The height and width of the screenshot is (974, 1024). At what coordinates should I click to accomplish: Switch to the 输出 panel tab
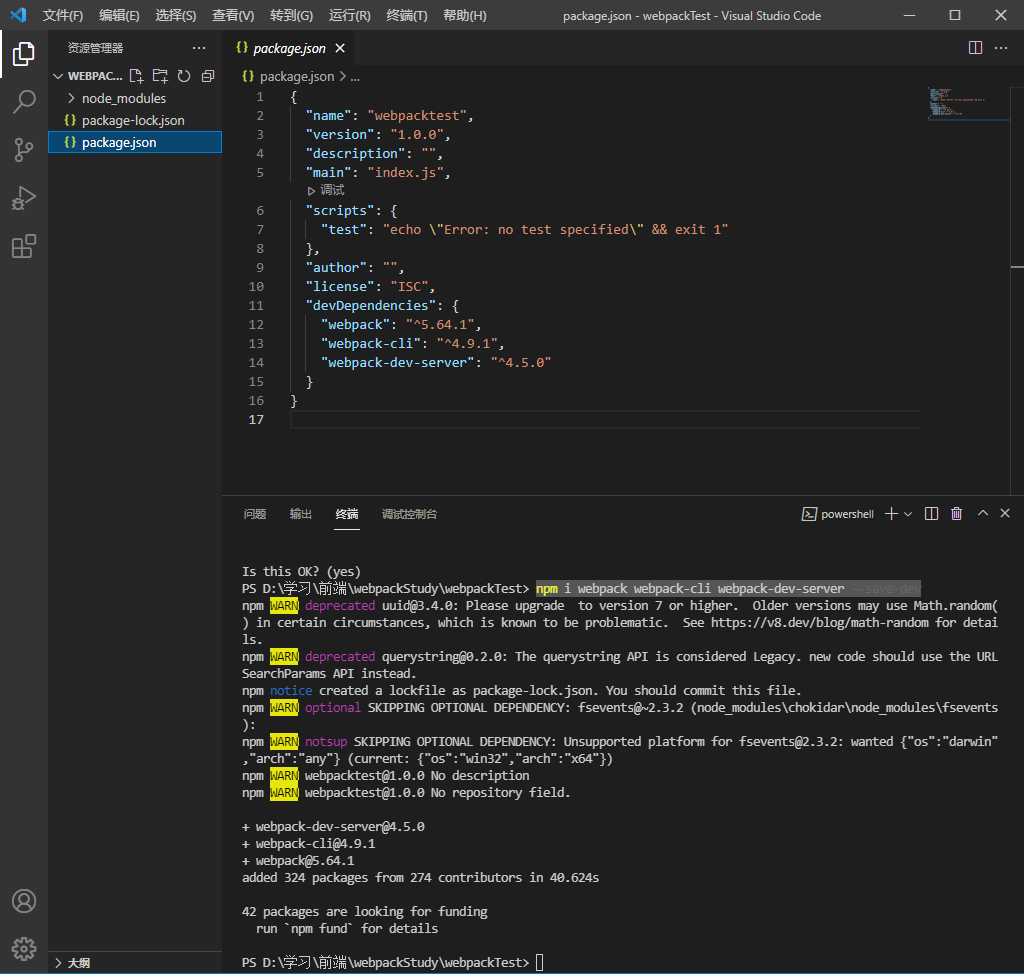point(300,514)
